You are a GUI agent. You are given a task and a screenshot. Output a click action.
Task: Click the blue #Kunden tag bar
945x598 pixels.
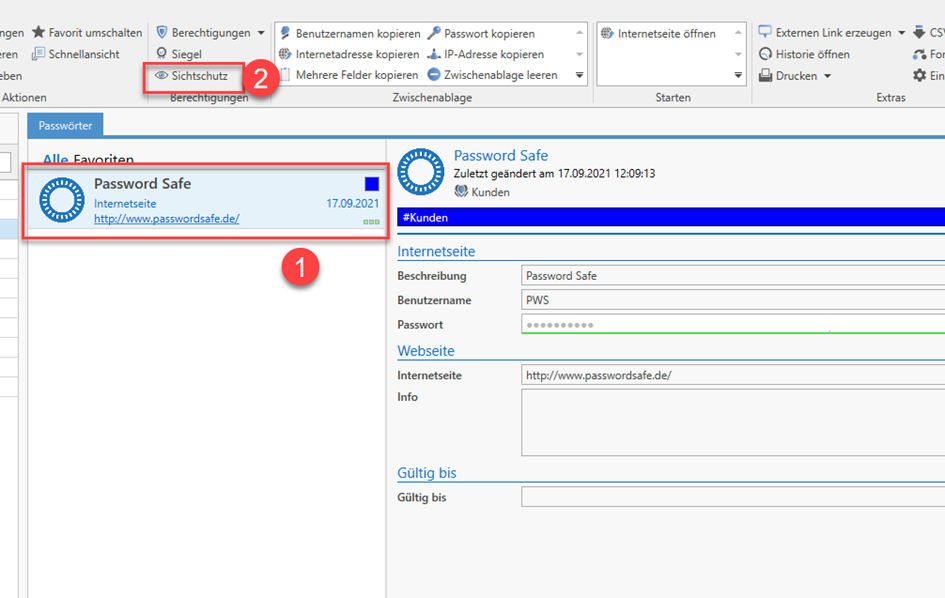(671, 218)
